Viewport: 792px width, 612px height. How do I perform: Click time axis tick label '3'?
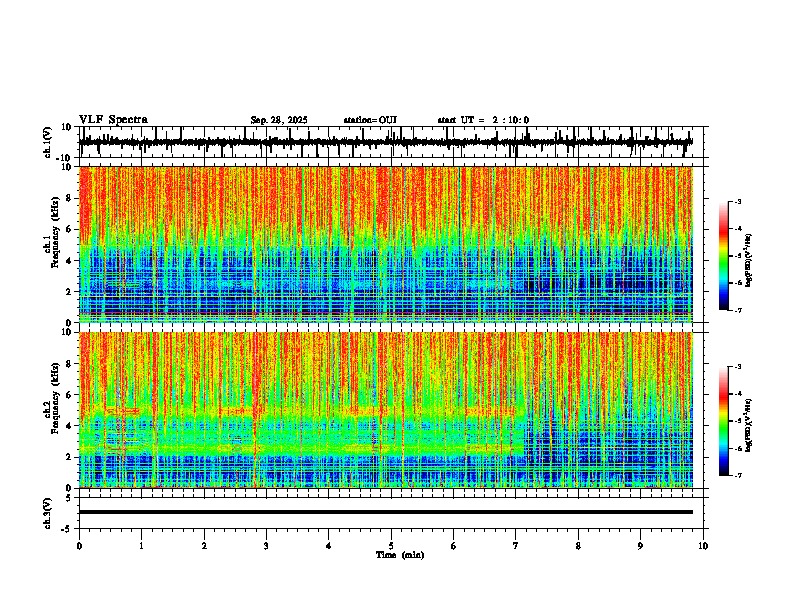266,545
